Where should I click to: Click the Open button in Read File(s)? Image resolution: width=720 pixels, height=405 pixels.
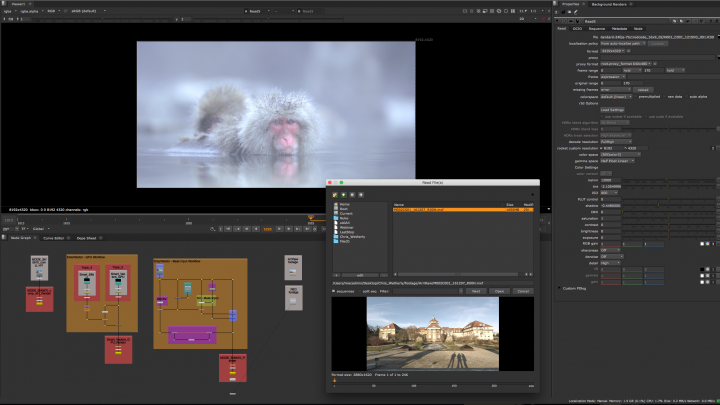(499, 291)
